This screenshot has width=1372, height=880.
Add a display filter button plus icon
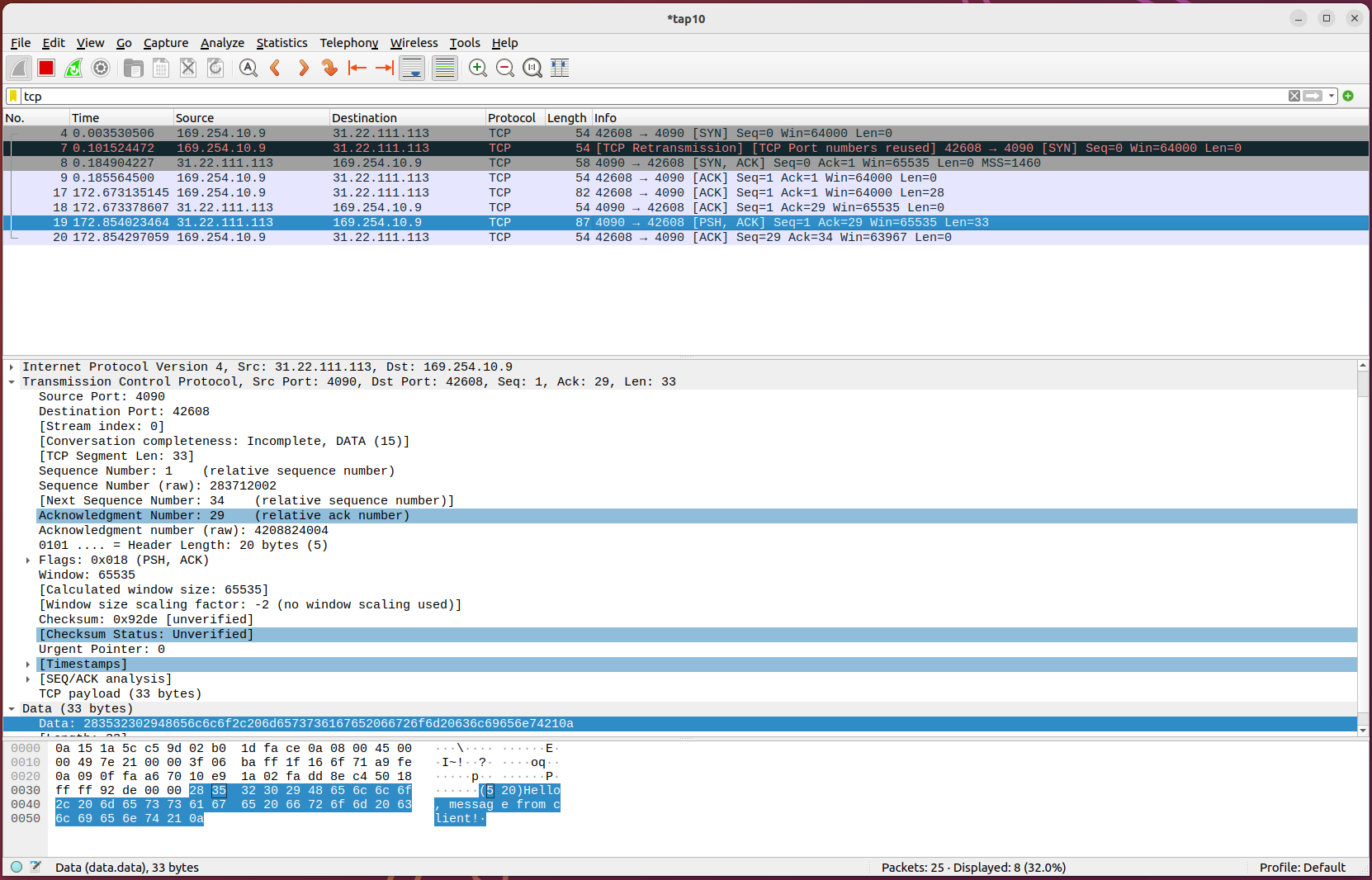[1349, 96]
